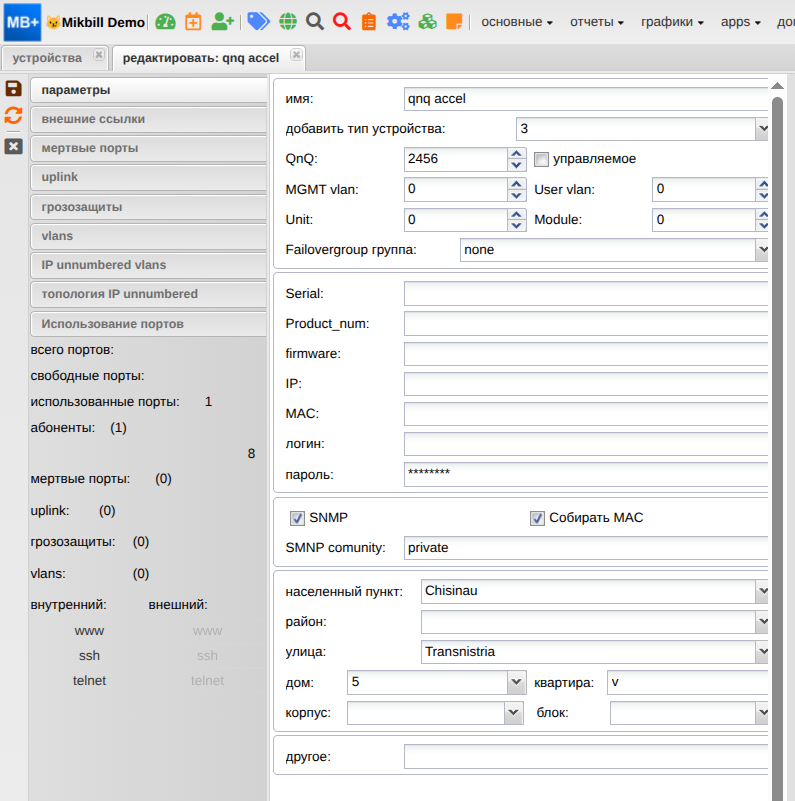Enable the управляемое checkbox

pos(542,159)
